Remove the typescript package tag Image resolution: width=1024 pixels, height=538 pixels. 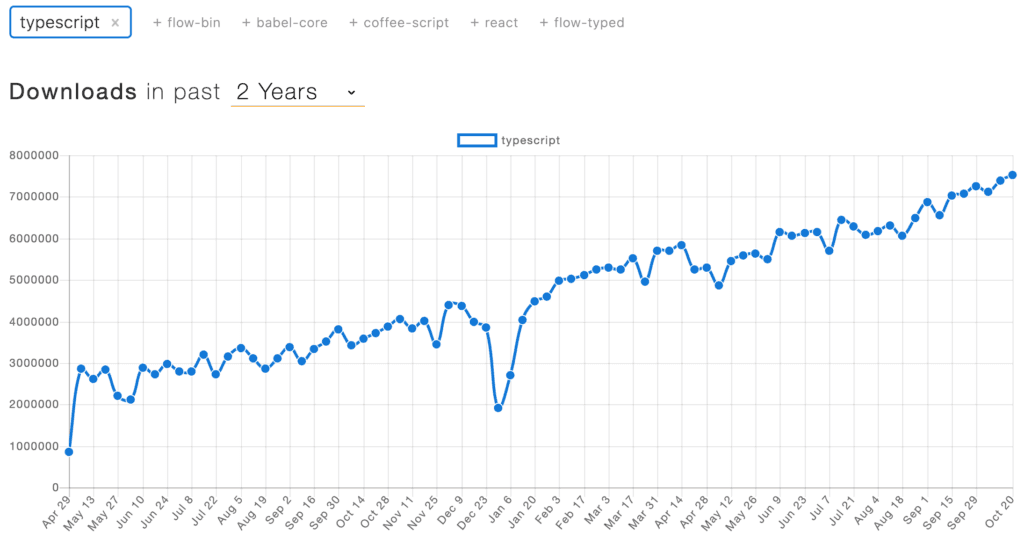point(115,23)
